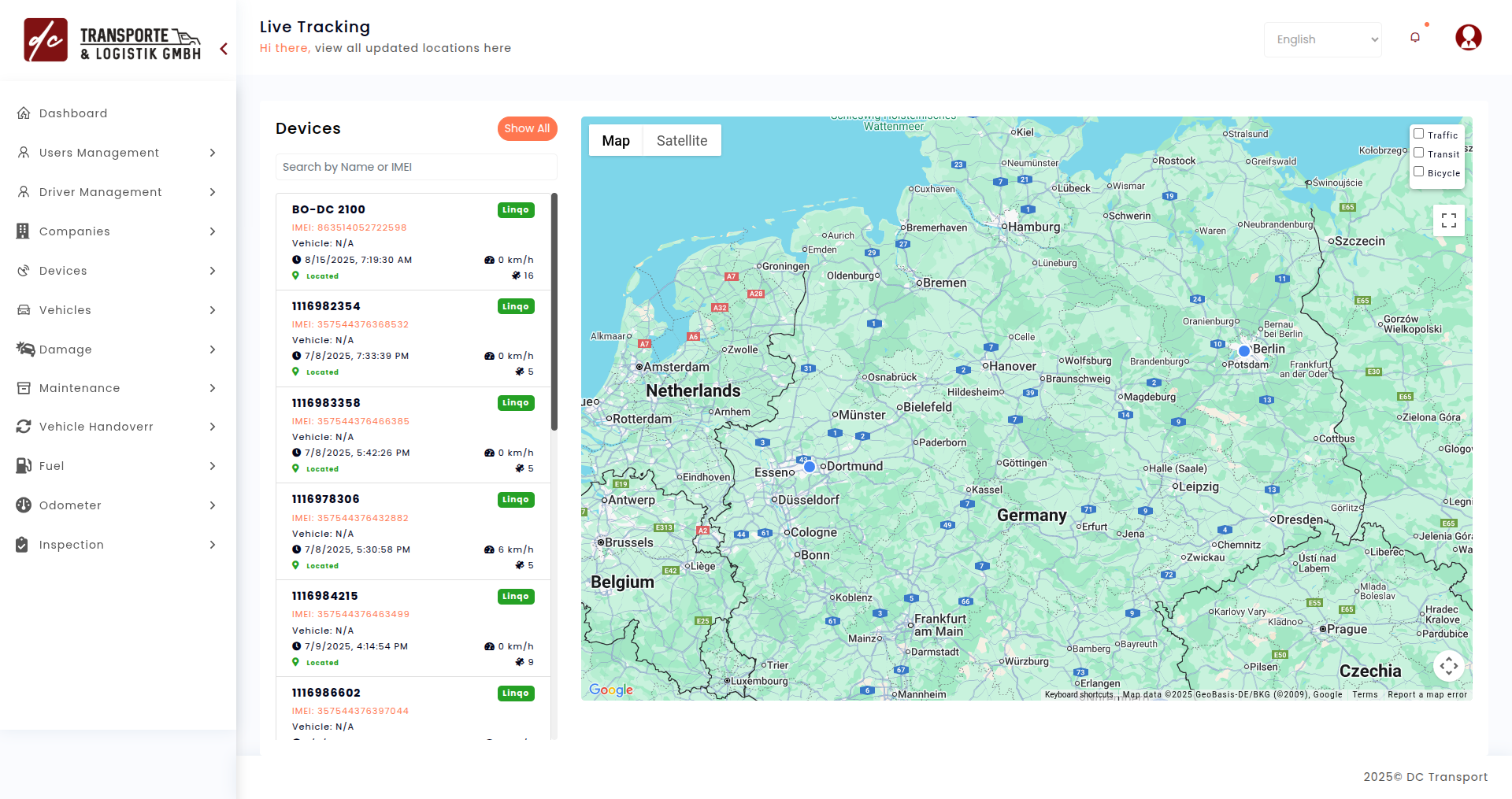
Task: Click the notification bell icon
Action: coord(1415,38)
